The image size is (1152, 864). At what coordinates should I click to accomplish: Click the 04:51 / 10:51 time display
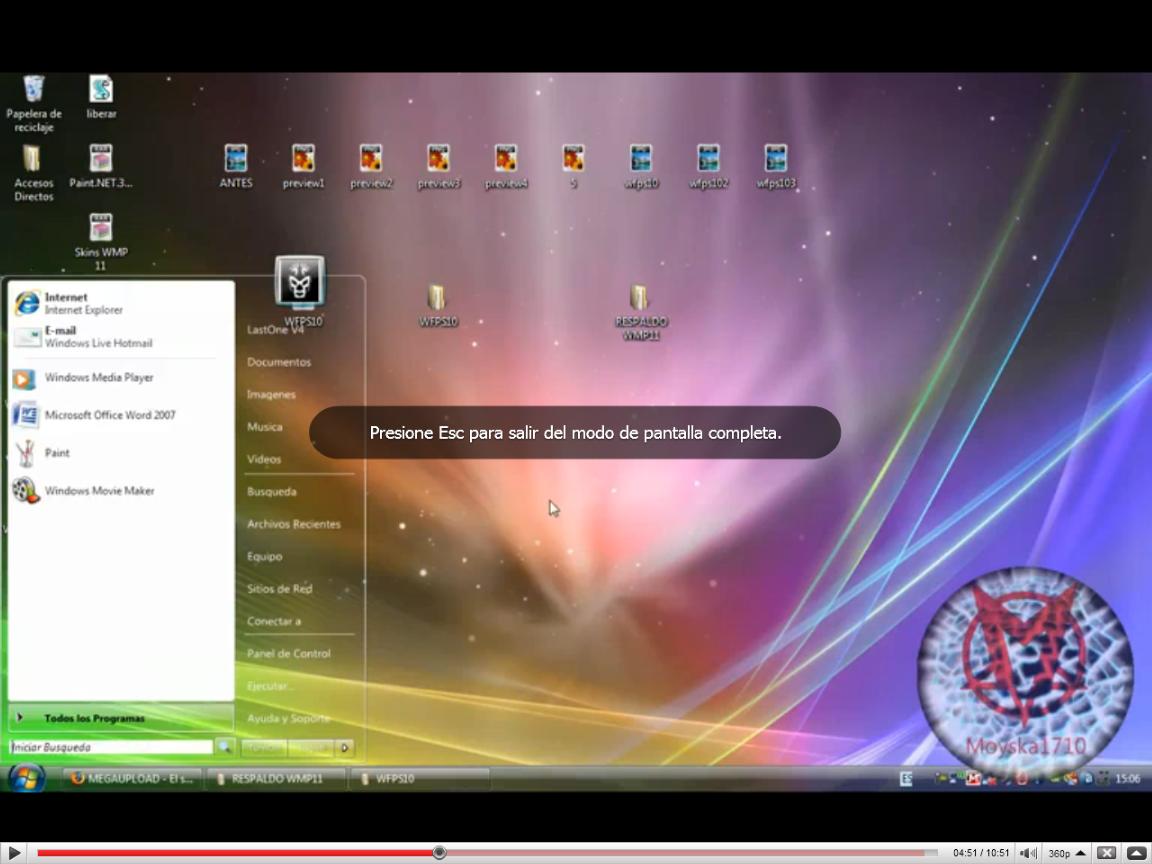981,853
